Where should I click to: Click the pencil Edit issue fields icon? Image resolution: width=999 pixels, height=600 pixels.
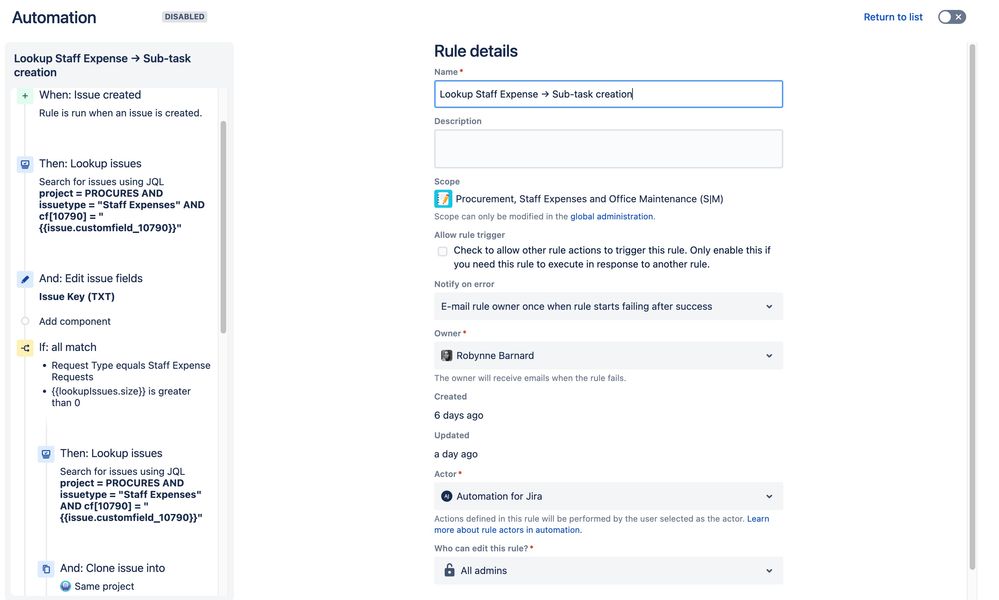click(25, 279)
